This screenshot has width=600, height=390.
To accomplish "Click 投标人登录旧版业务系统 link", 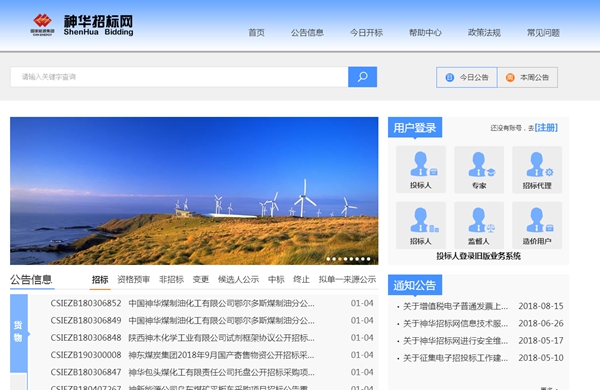I will 478,256.
